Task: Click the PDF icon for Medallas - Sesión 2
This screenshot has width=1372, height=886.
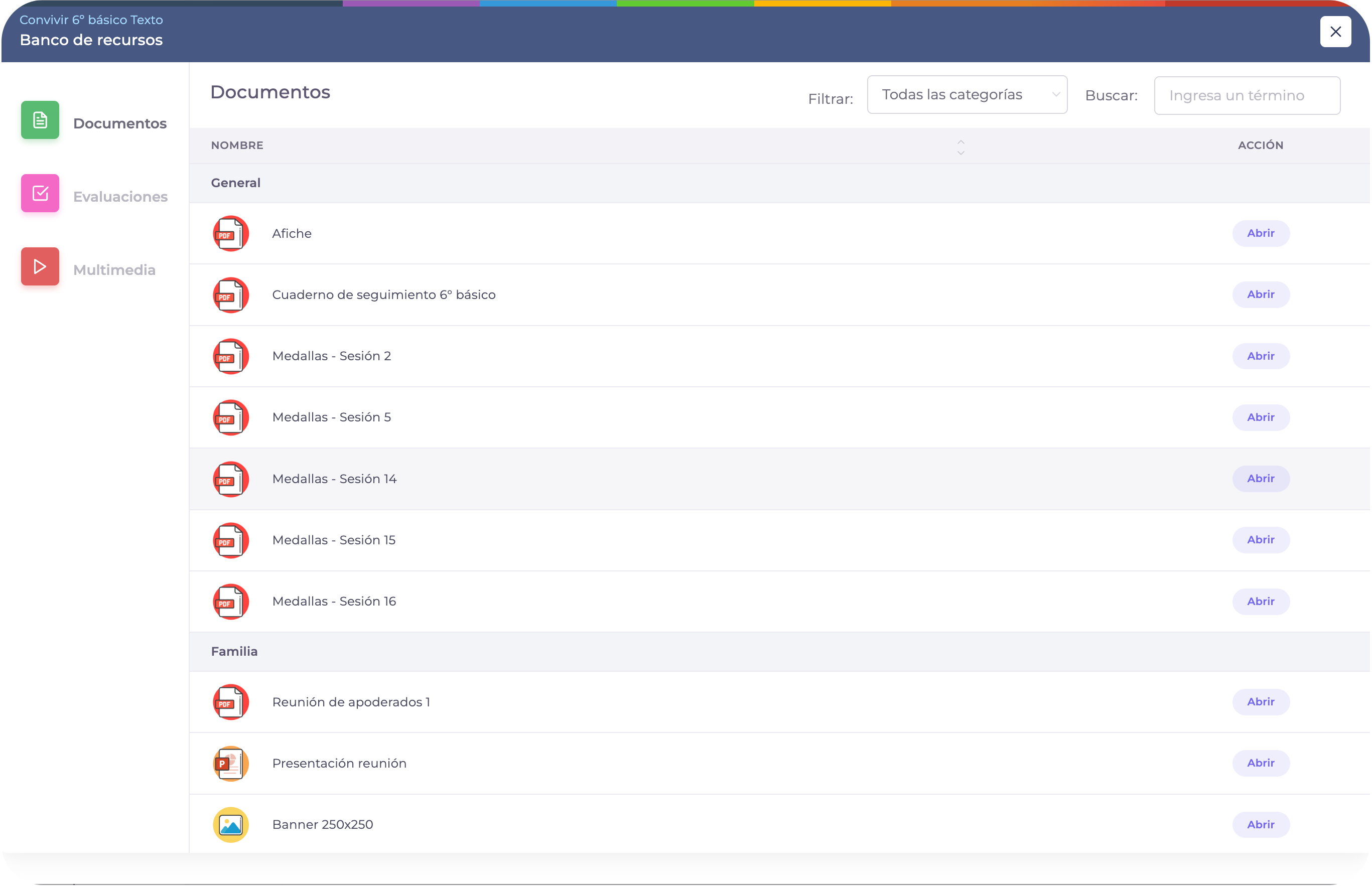Action: [231, 356]
